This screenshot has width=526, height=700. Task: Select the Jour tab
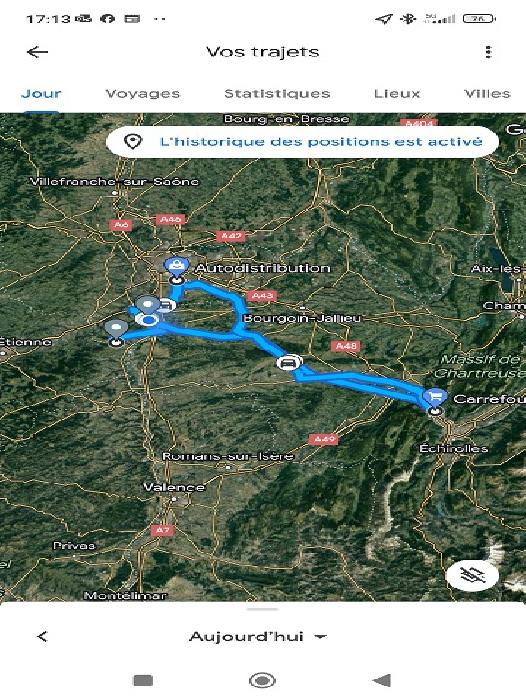[x=41, y=94]
